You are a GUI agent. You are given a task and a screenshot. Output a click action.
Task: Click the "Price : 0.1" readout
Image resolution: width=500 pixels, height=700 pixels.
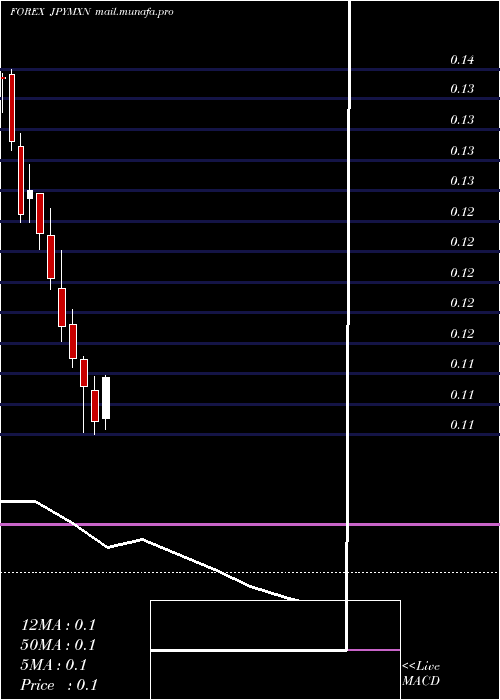59,685
